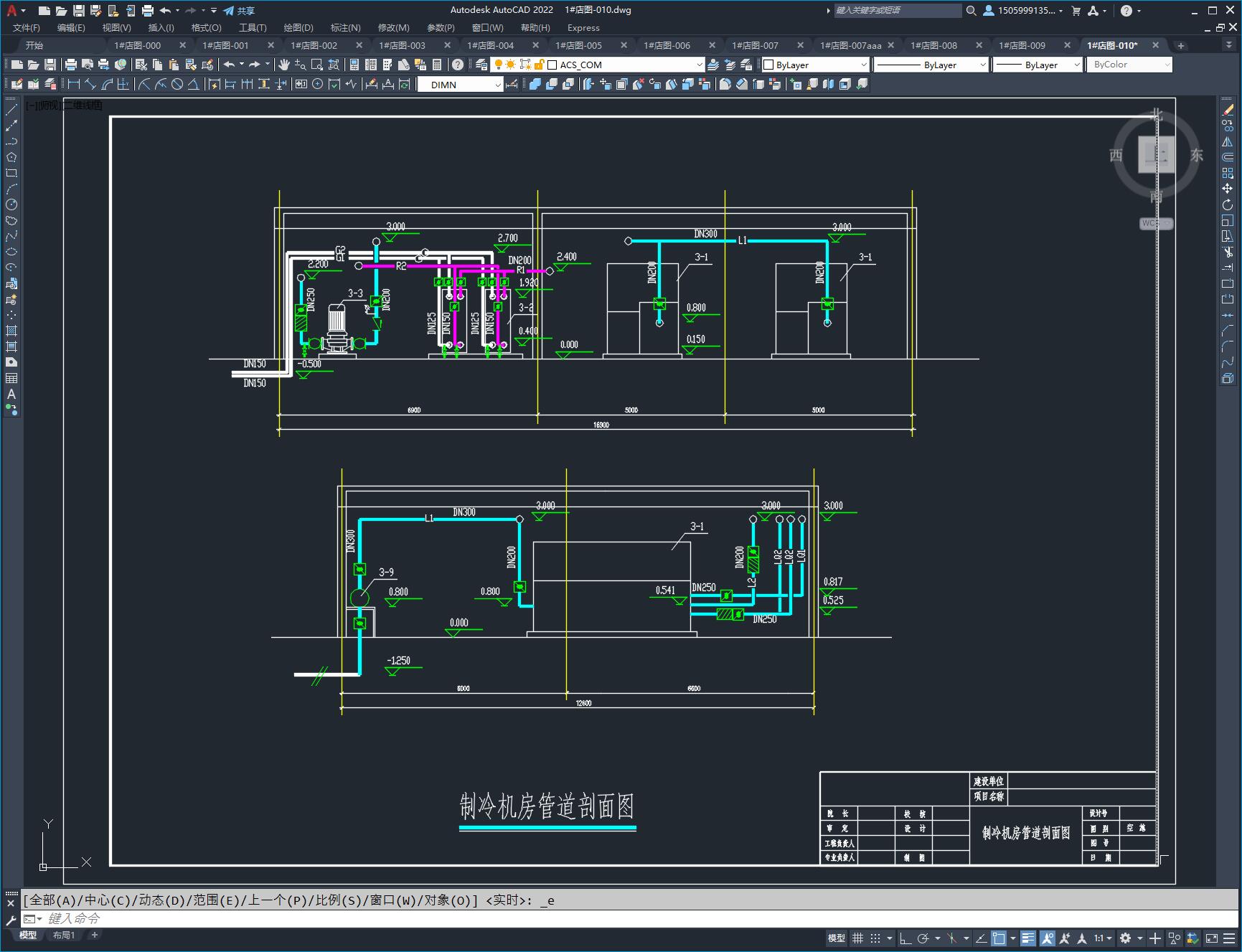Image resolution: width=1242 pixels, height=952 pixels.
Task: Toggle object snap in the status bar
Action: tap(999, 938)
